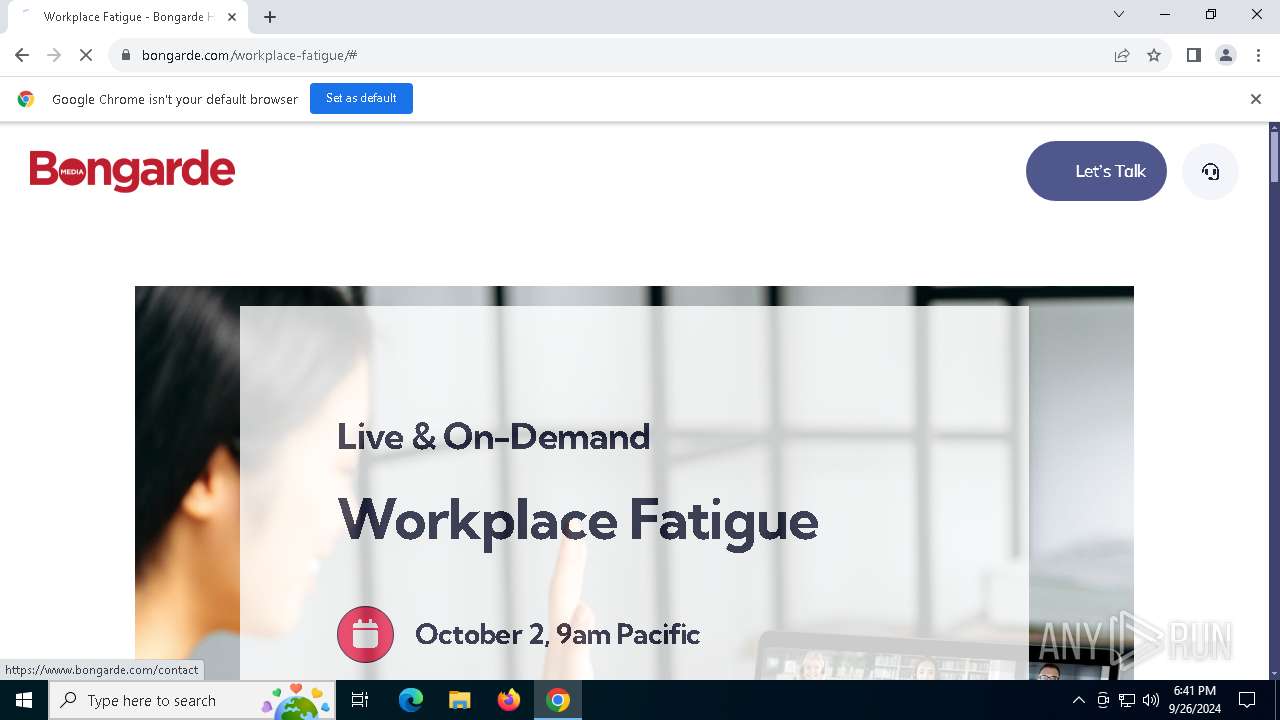
Task: Click the Let's Talk button
Action: tap(1096, 171)
